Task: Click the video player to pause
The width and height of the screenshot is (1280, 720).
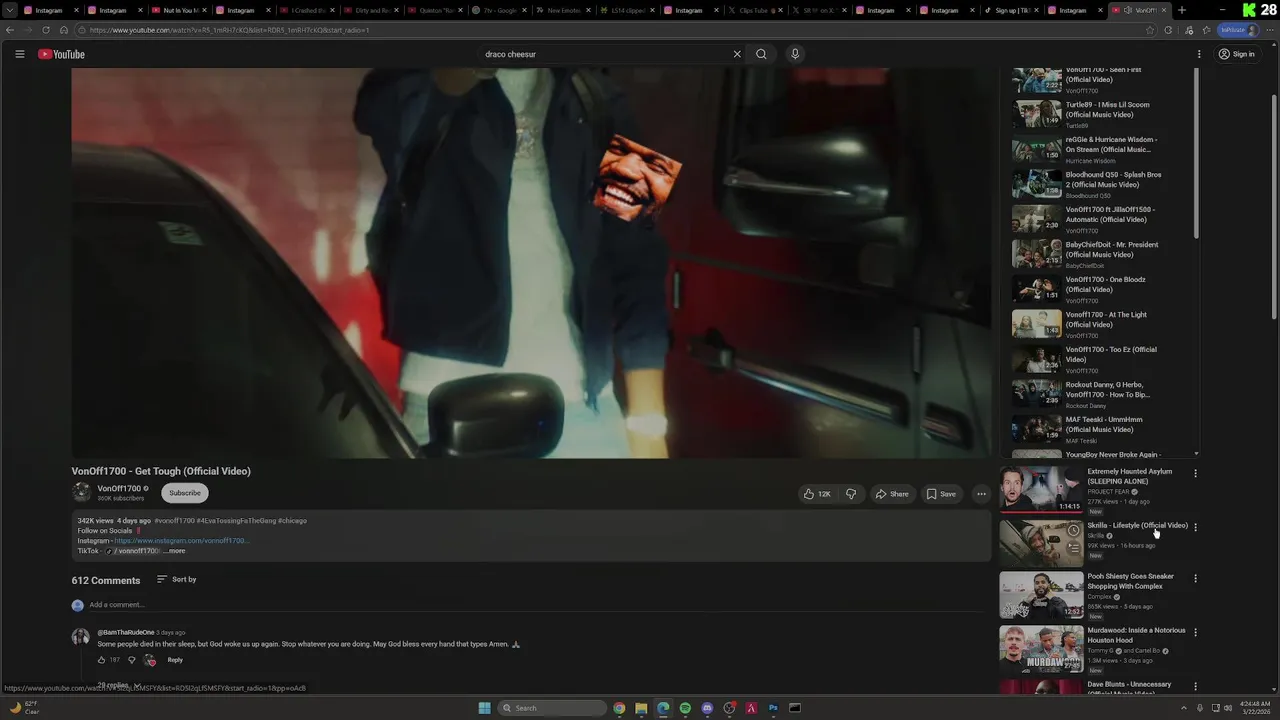Action: click(x=531, y=263)
